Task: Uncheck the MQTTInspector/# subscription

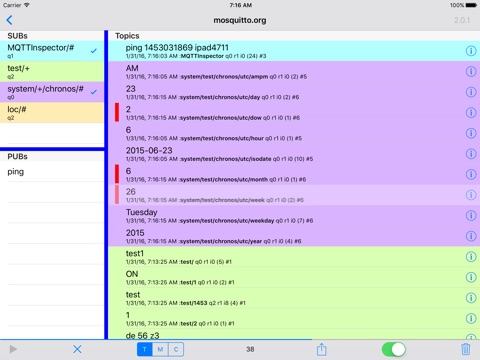Action: (94, 51)
